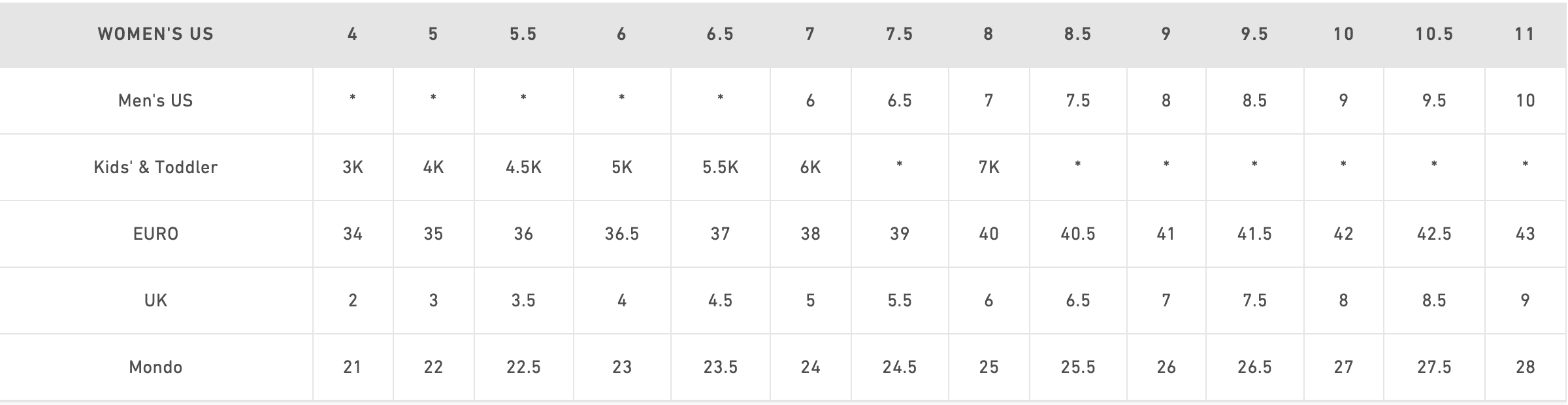
Task: Select the EURO row label
Action: (x=155, y=234)
